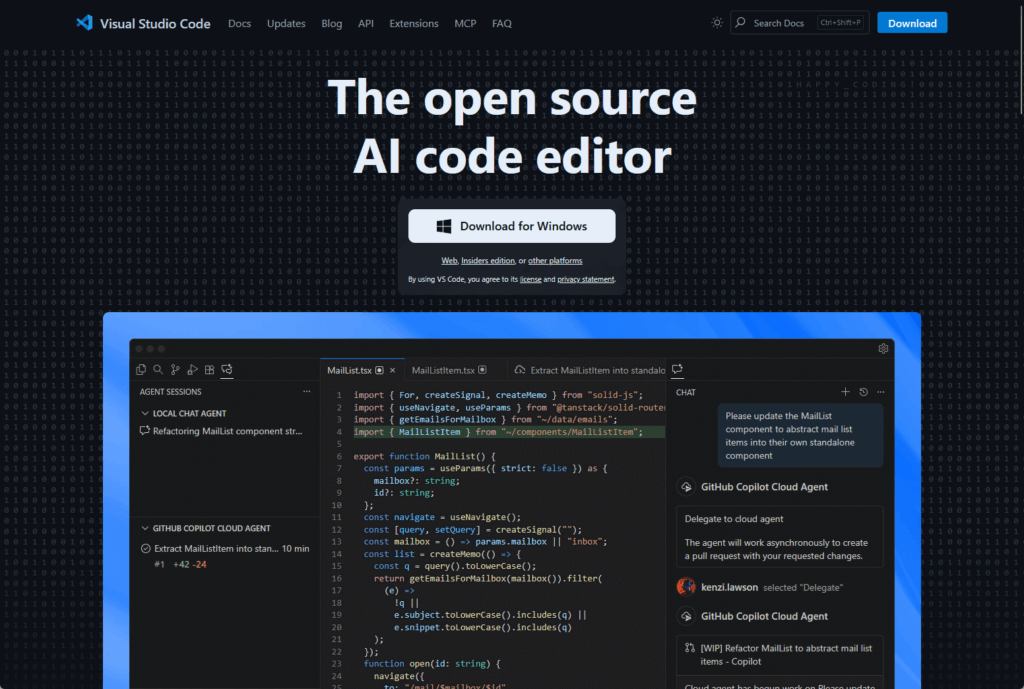Click the page vertical scrollbar

pos(1020,59)
